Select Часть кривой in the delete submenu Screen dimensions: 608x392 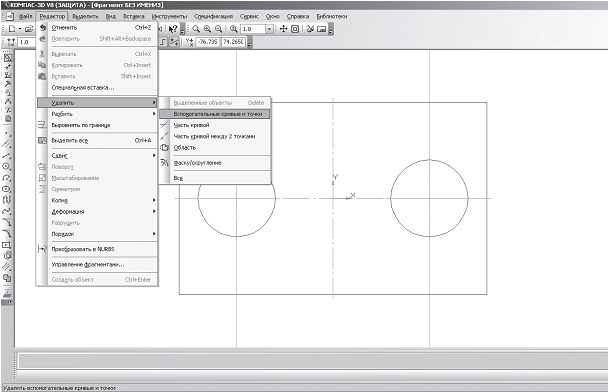coord(215,125)
